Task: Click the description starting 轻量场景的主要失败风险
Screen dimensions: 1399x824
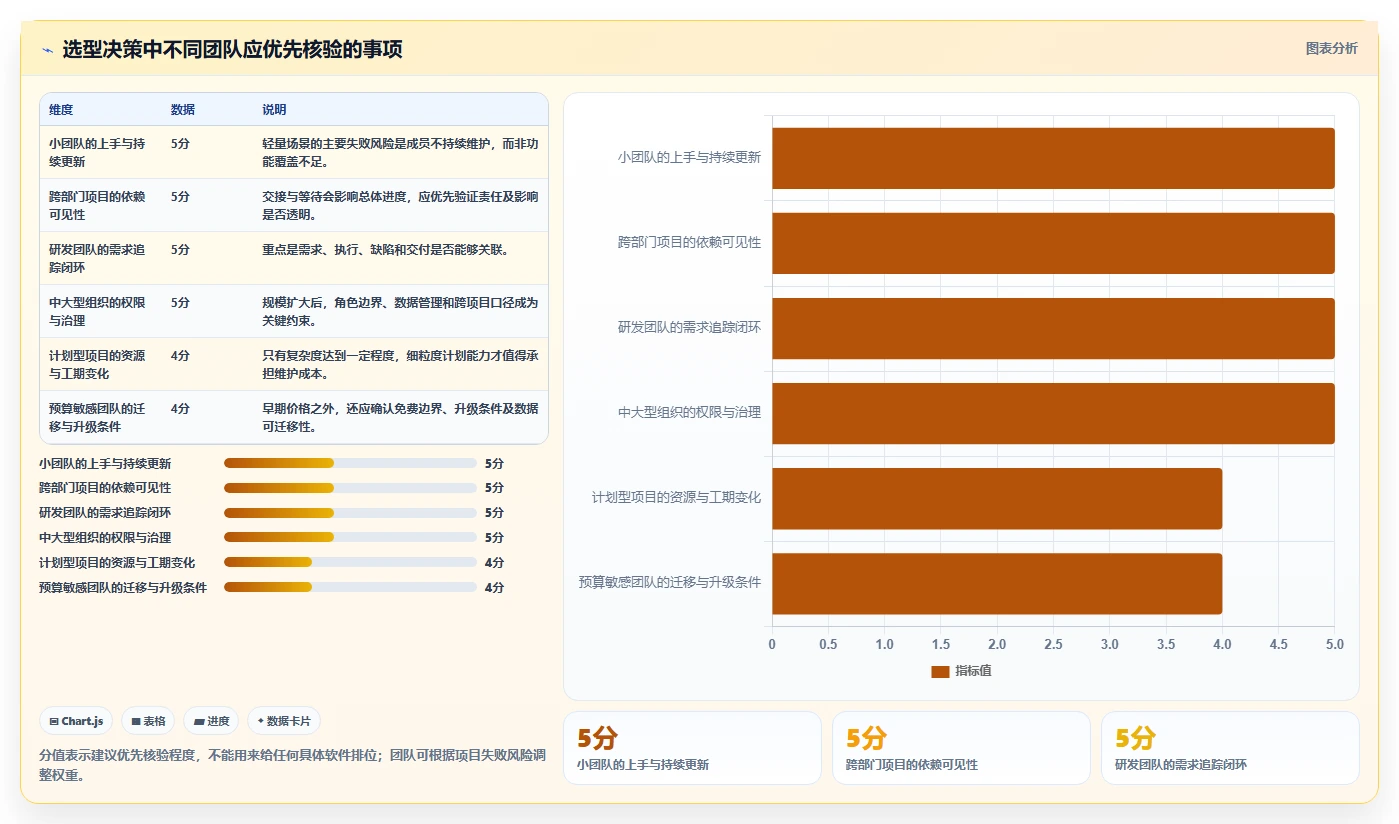Action: pos(400,152)
